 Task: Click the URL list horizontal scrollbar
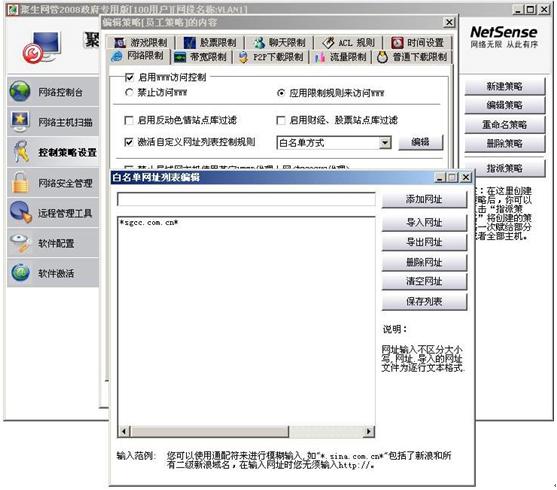(246, 431)
